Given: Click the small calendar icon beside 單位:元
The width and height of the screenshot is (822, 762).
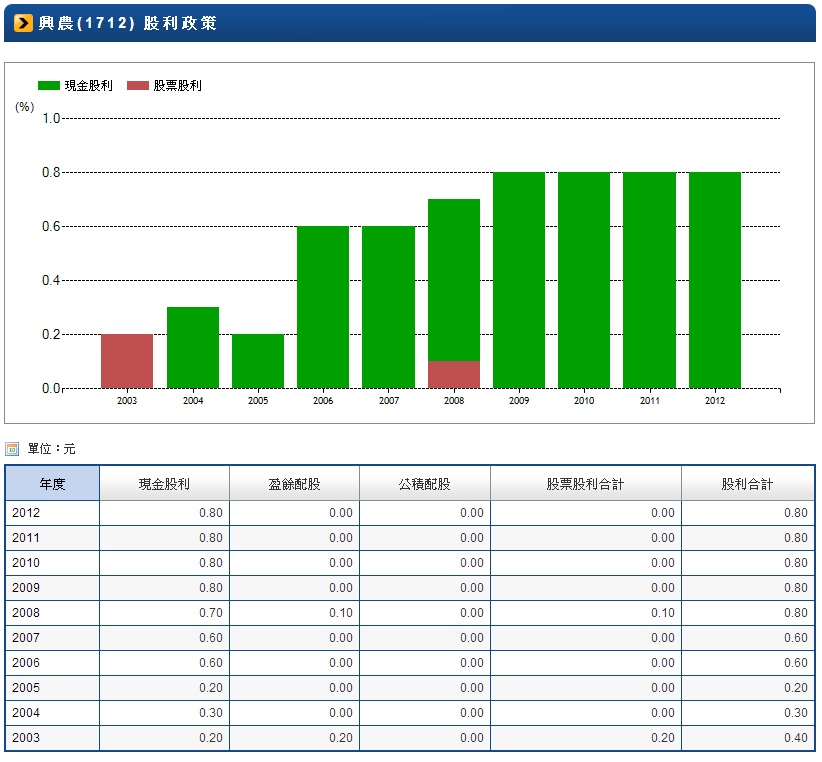Looking at the screenshot, I should 12,449.
